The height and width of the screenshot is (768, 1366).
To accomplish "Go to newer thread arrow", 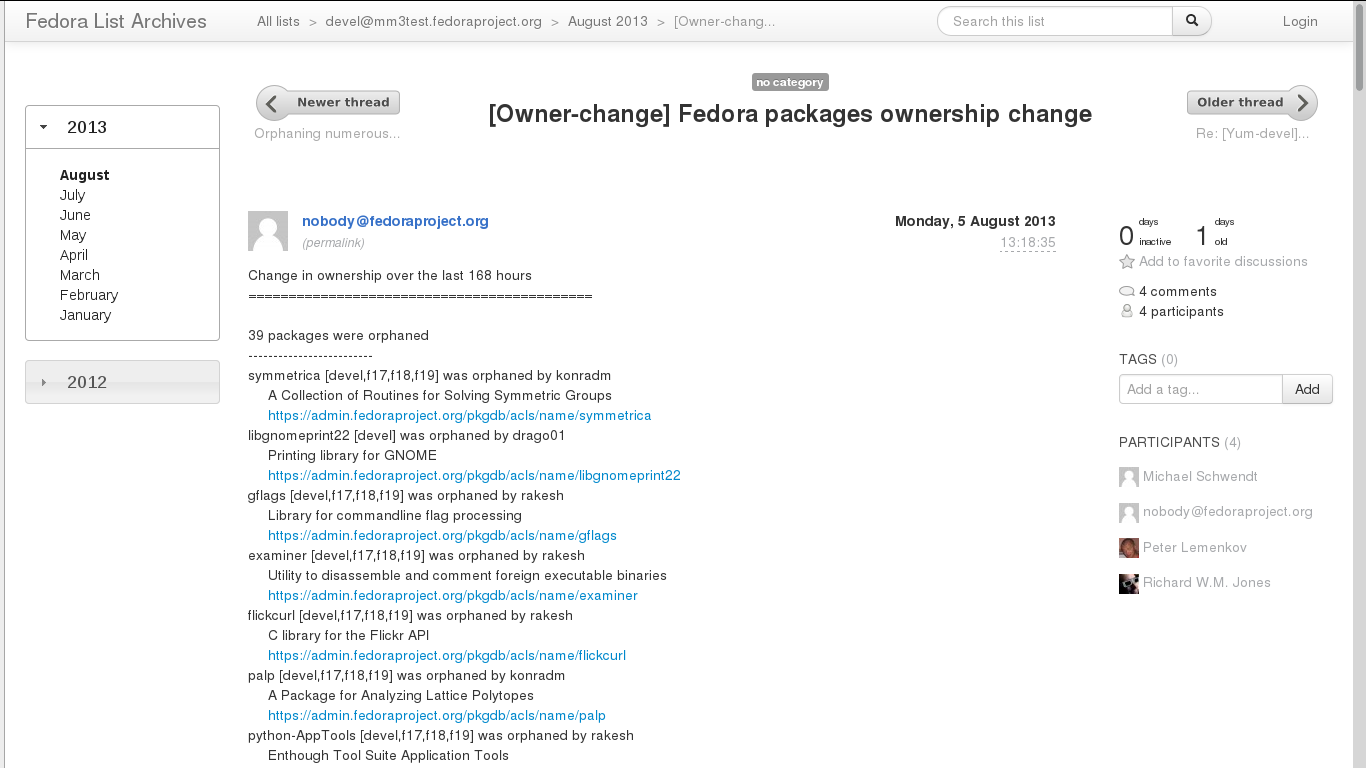I will (x=274, y=102).
